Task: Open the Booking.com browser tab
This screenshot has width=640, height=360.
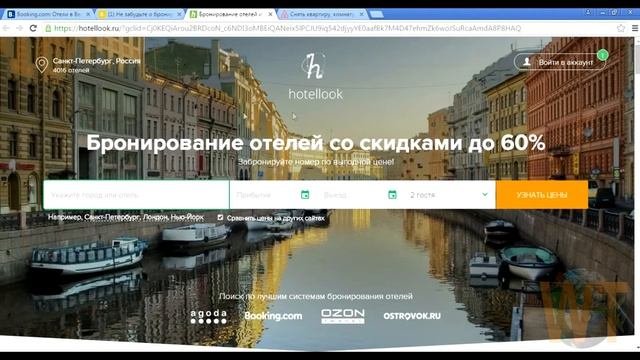Action: (49, 14)
